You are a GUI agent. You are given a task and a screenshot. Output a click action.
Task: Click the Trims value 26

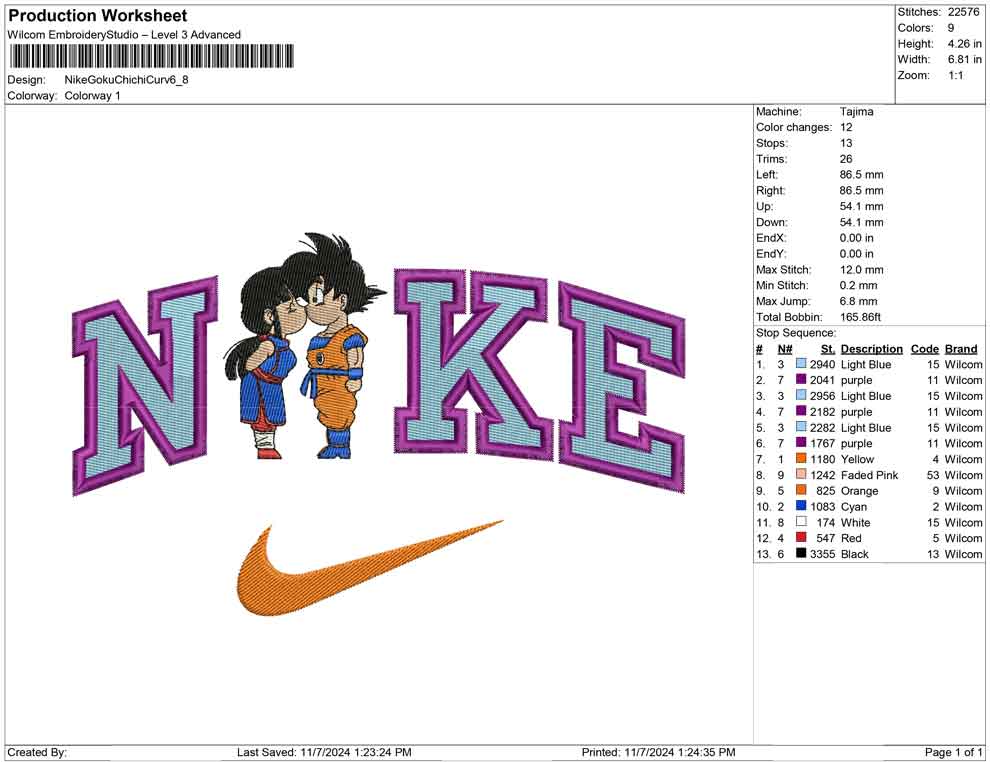846,158
